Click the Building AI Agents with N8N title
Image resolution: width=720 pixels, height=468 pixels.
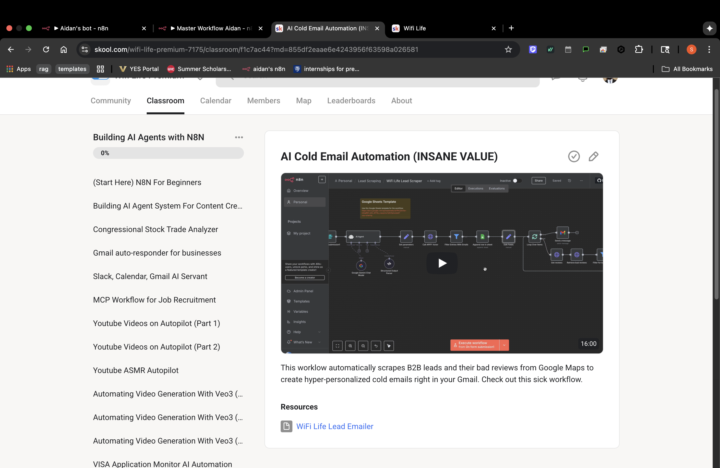148,137
